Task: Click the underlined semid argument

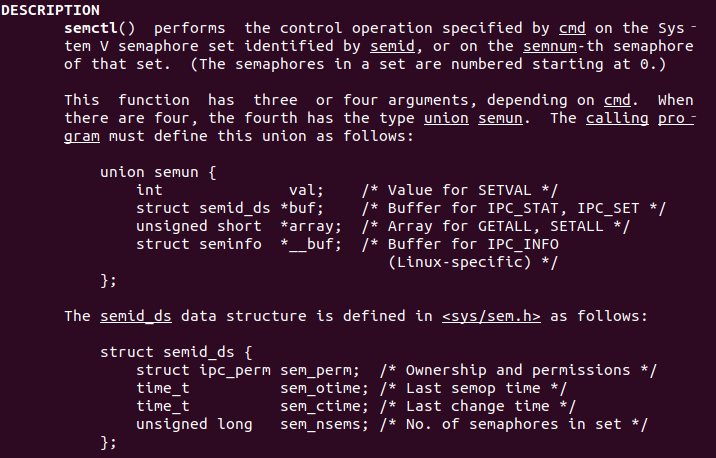Action: (392, 47)
